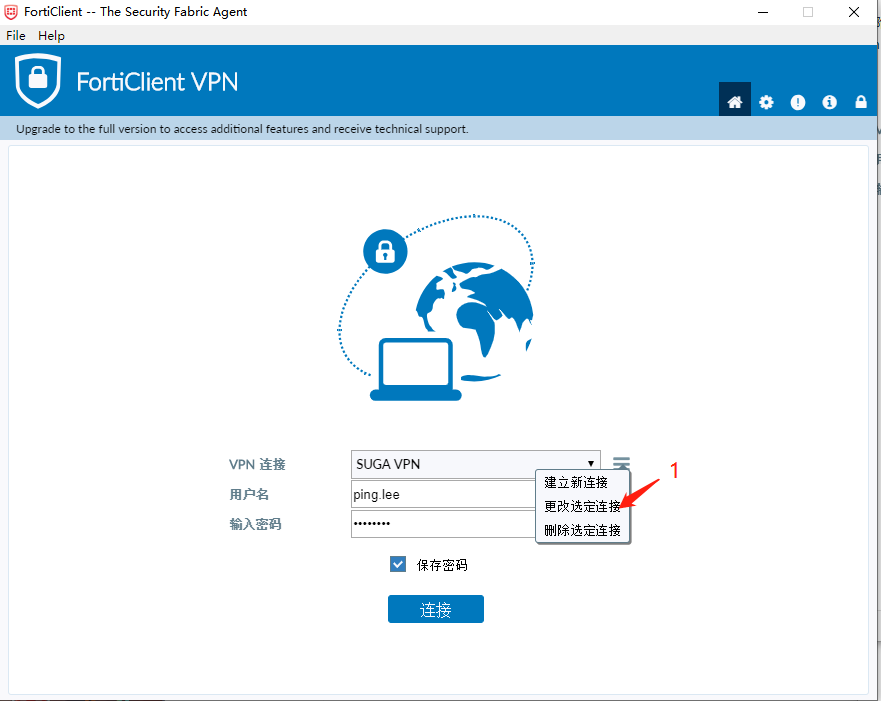Expand the SUGA VPN connection dropdown
Viewport: 881px width, 701px height.
click(475, 464)
